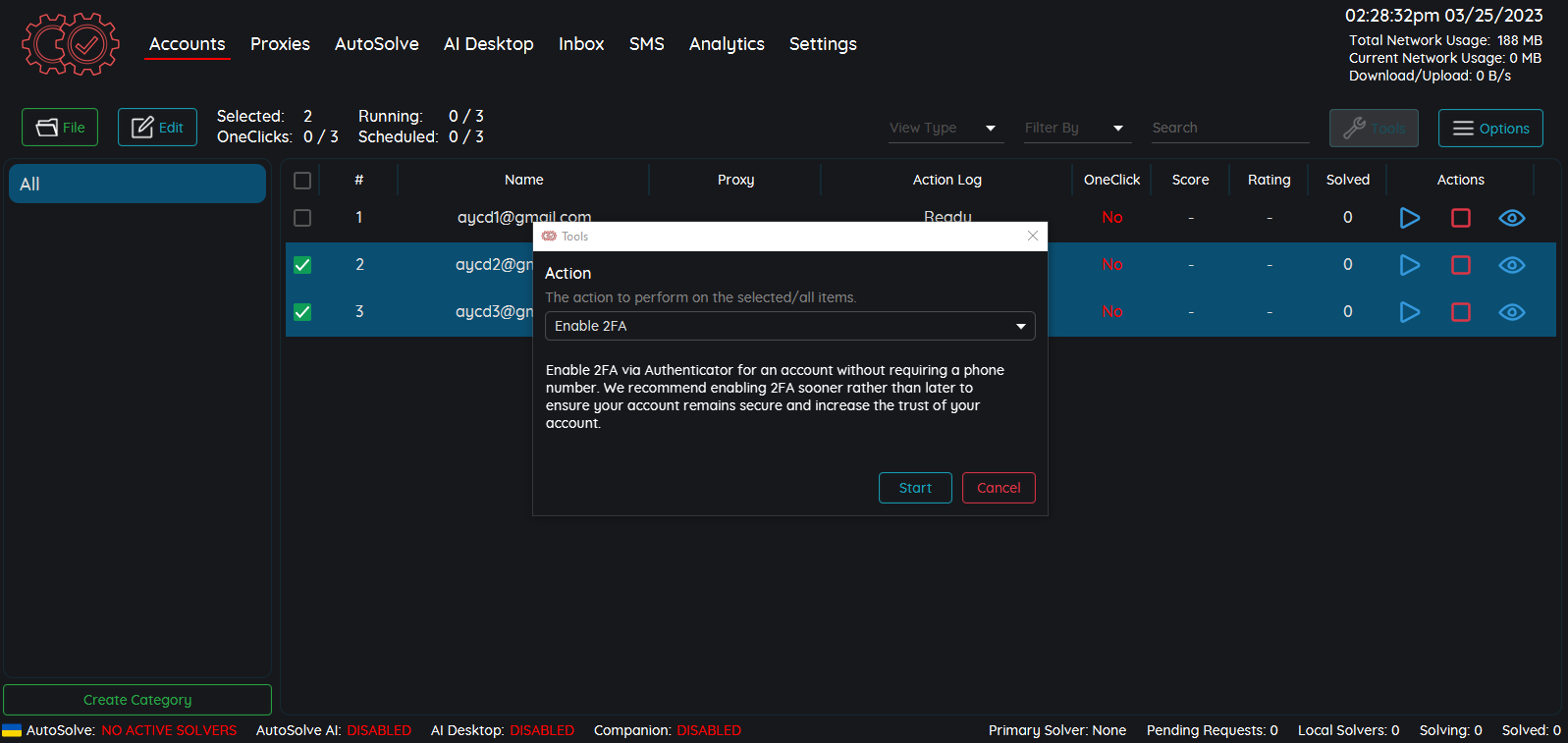Open the Analytics tab

[x=726, y=44]
